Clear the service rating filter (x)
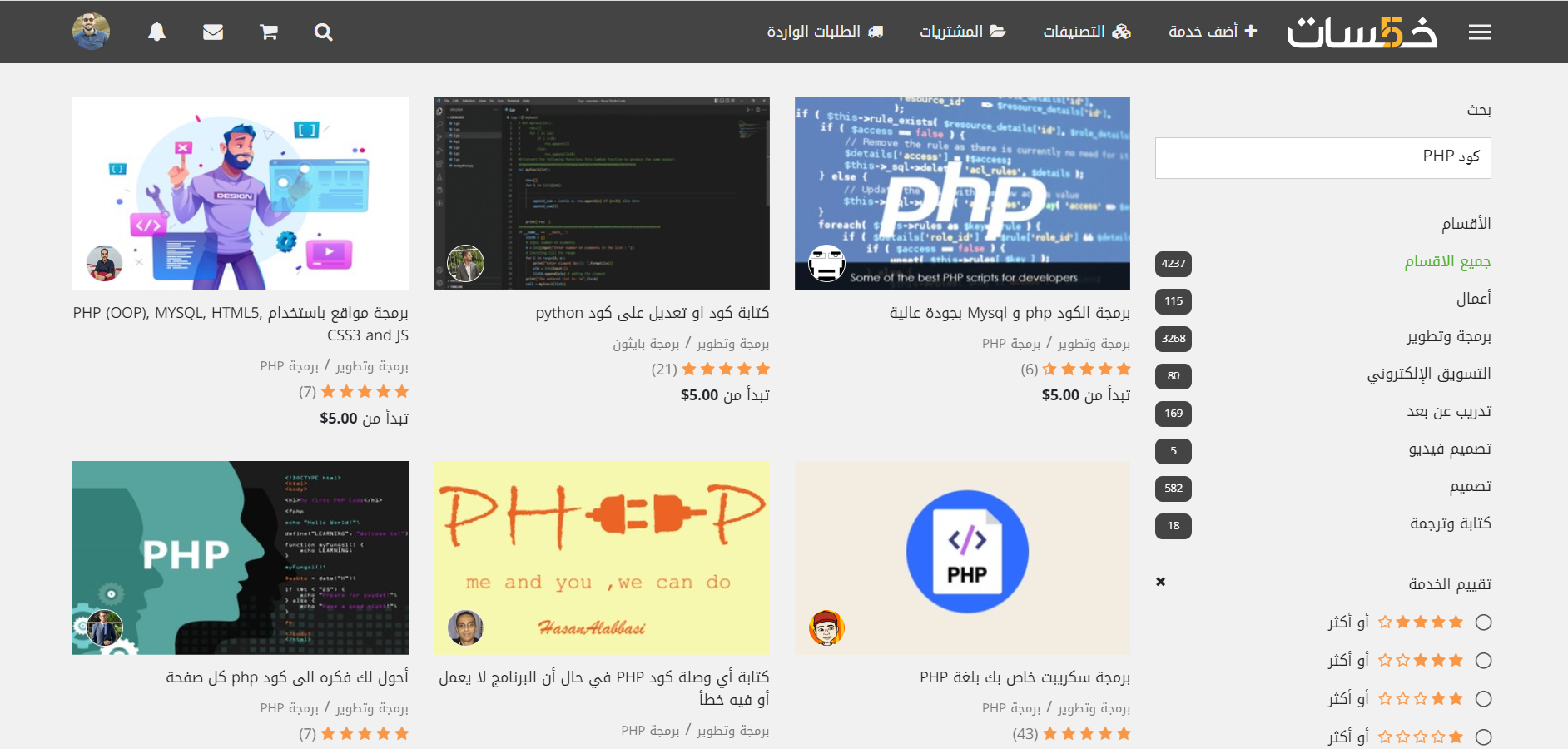 tap(1160, 582)
